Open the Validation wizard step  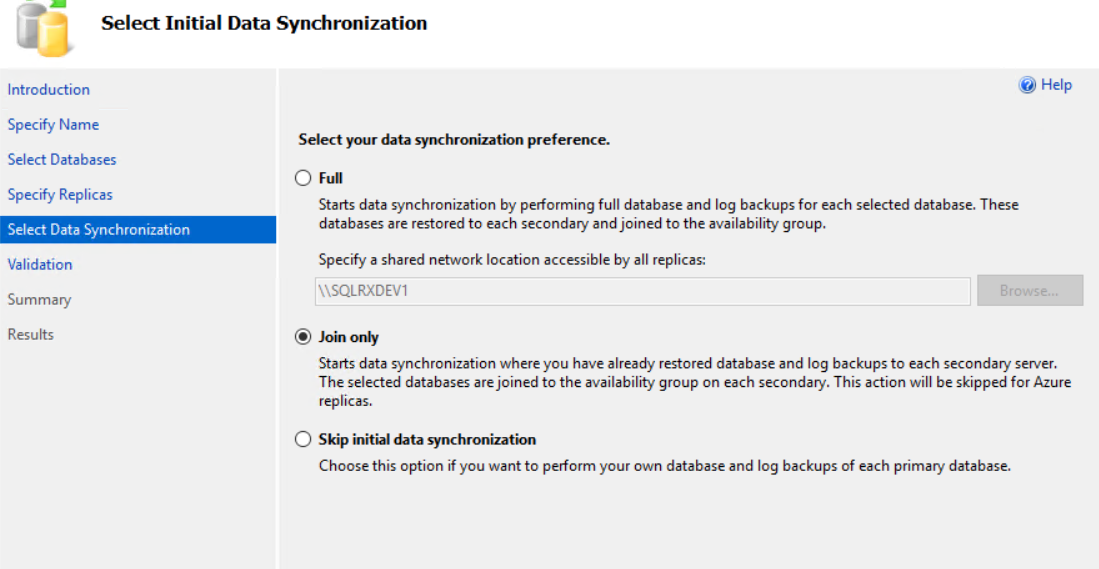[40, 264]
